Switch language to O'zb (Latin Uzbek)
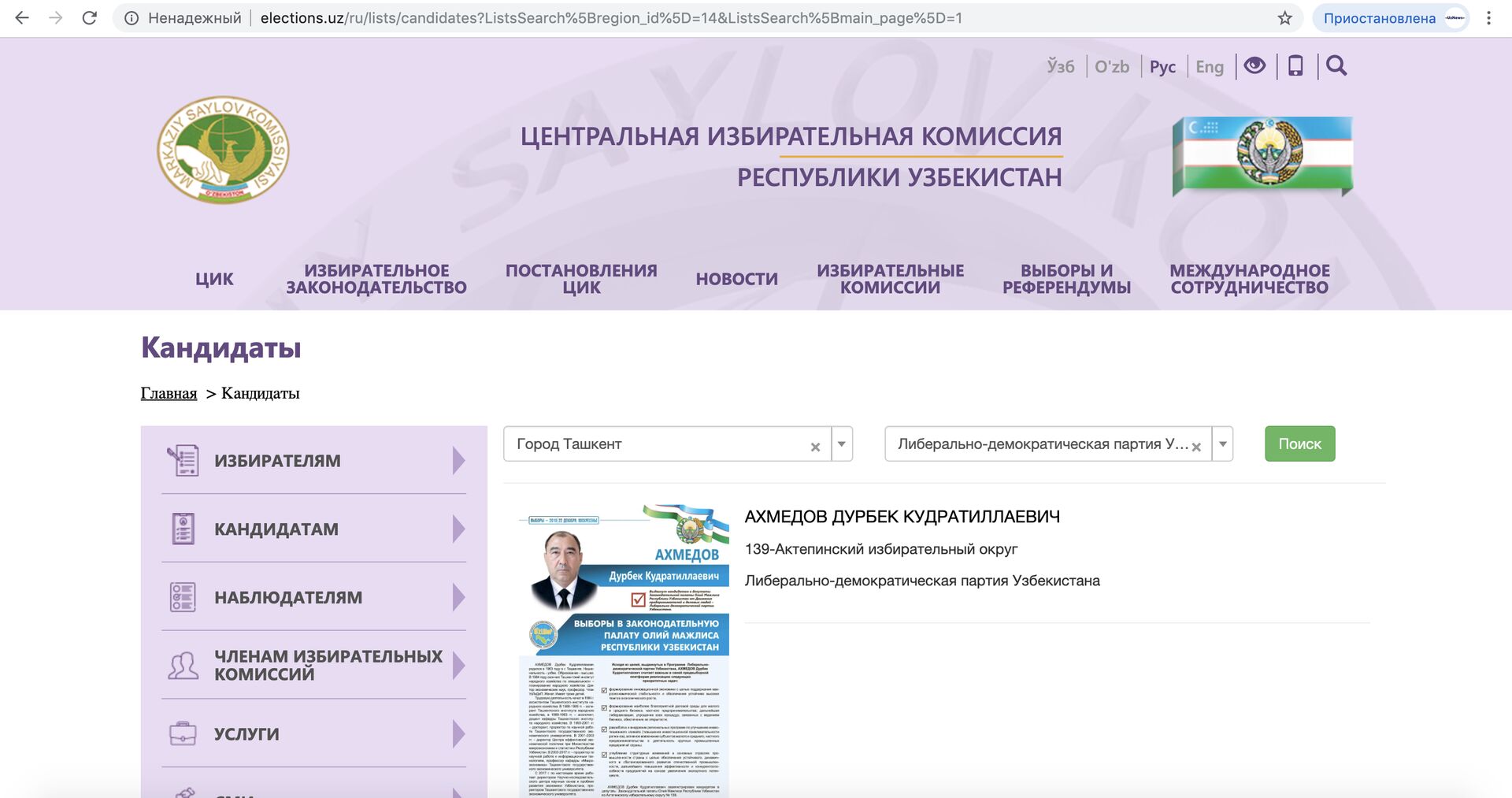Image resolution: width=1512 pixels, height=798 pixels. click(x=1112, y=66)
